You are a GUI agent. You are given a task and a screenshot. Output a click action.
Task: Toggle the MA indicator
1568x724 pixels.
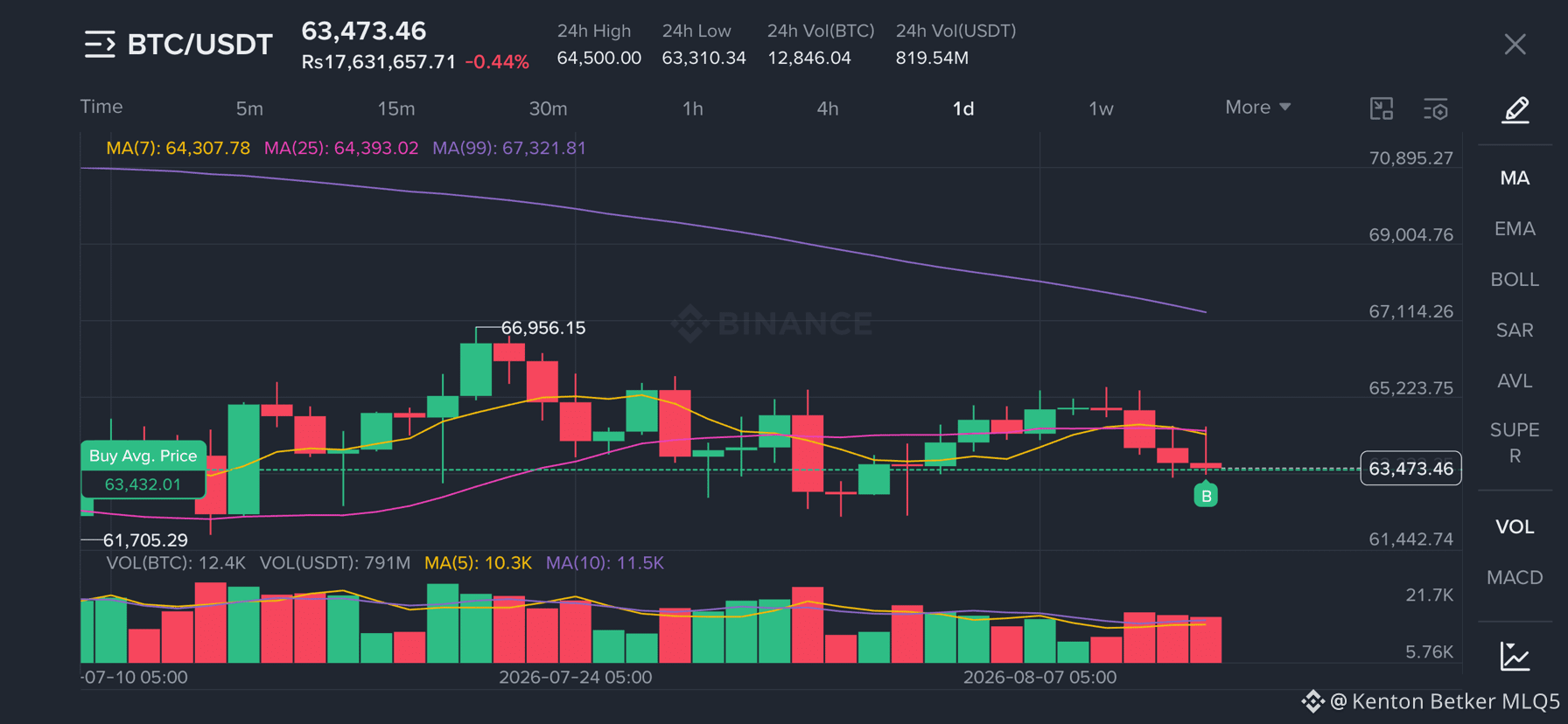point(1515,178)
